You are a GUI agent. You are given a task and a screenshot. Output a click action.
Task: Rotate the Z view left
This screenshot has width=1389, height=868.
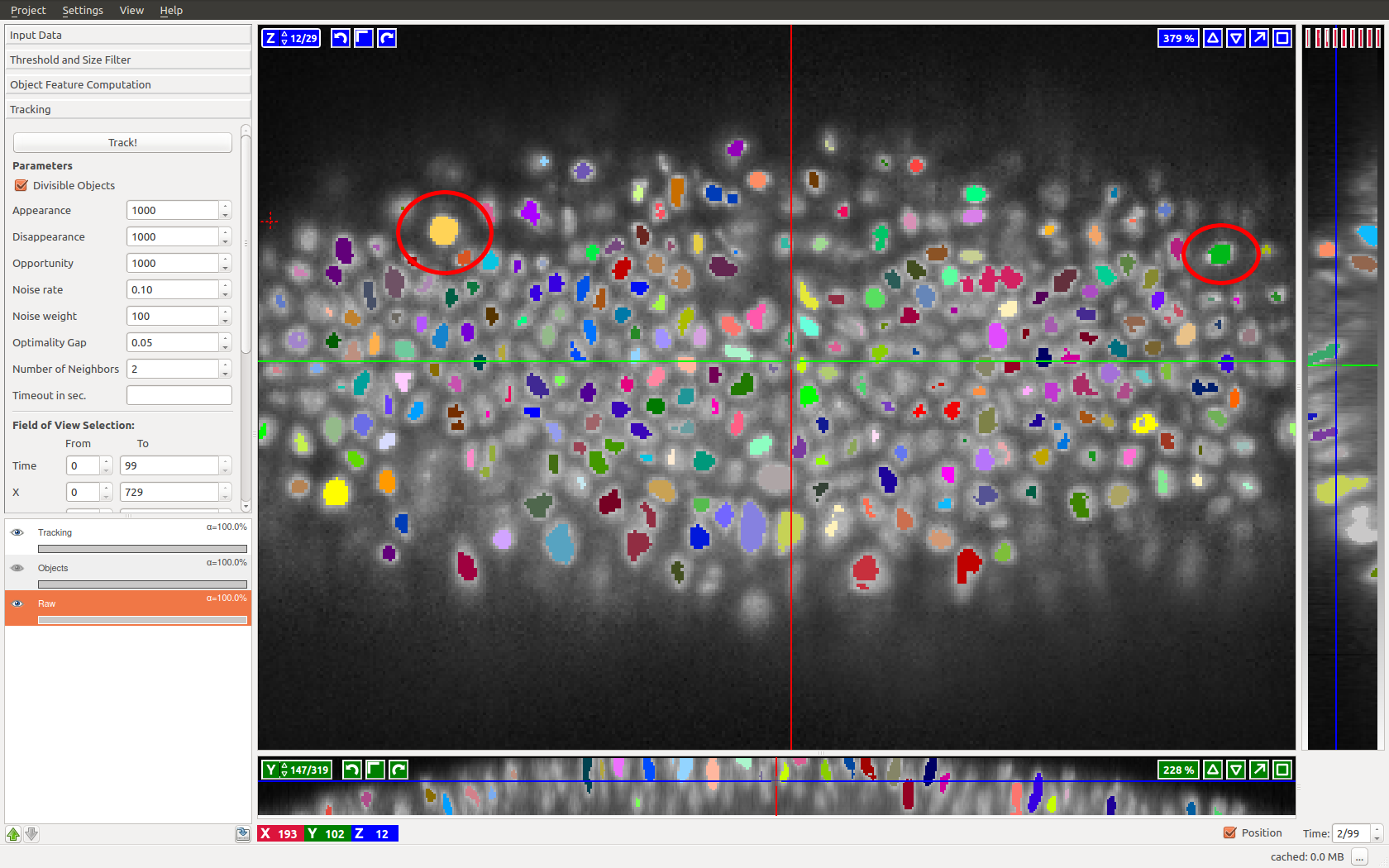click(x=340, y=38)
